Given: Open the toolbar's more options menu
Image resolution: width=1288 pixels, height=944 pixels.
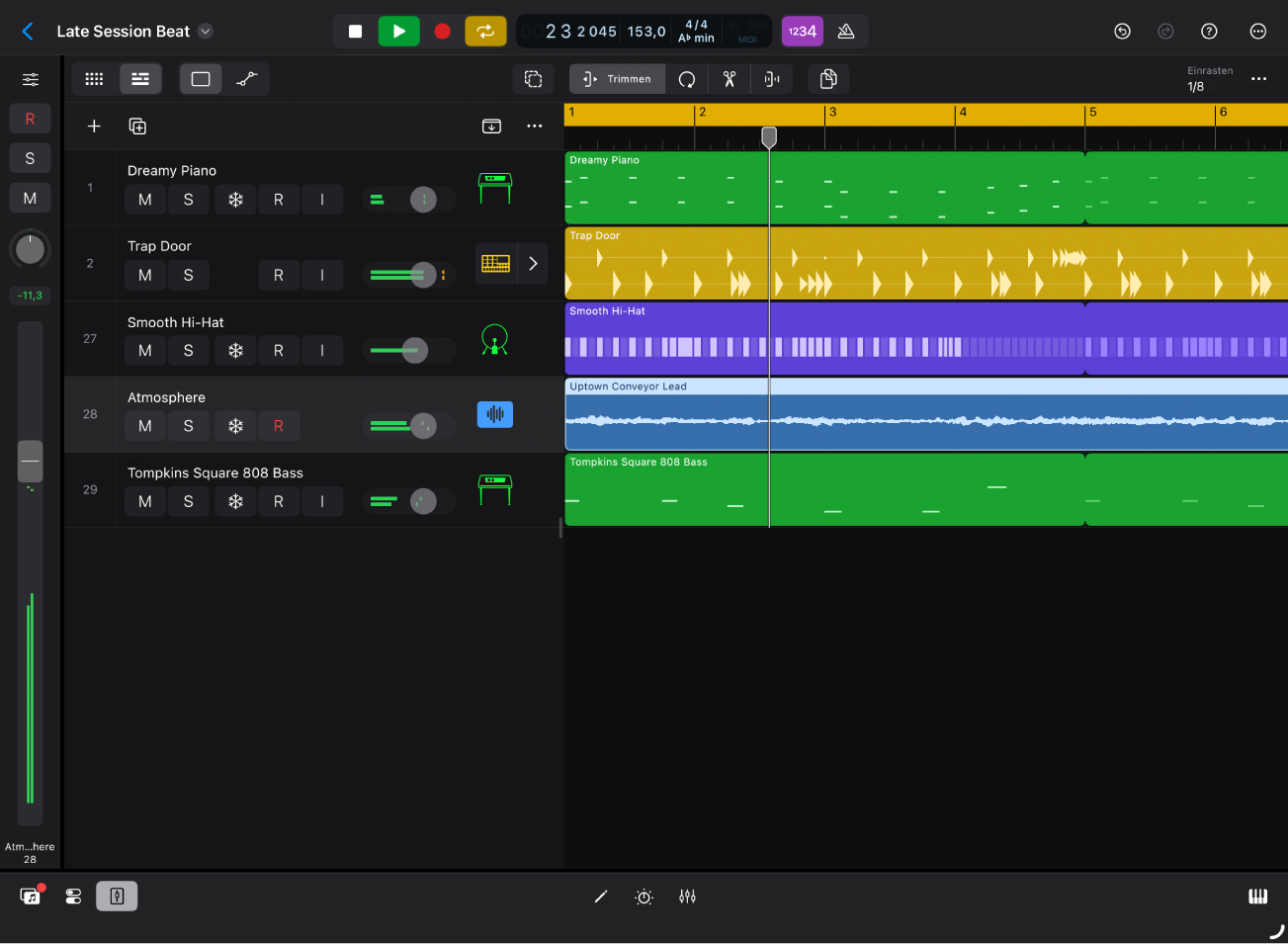Looking at the screenshot, I should click(x=1257, y=79).
